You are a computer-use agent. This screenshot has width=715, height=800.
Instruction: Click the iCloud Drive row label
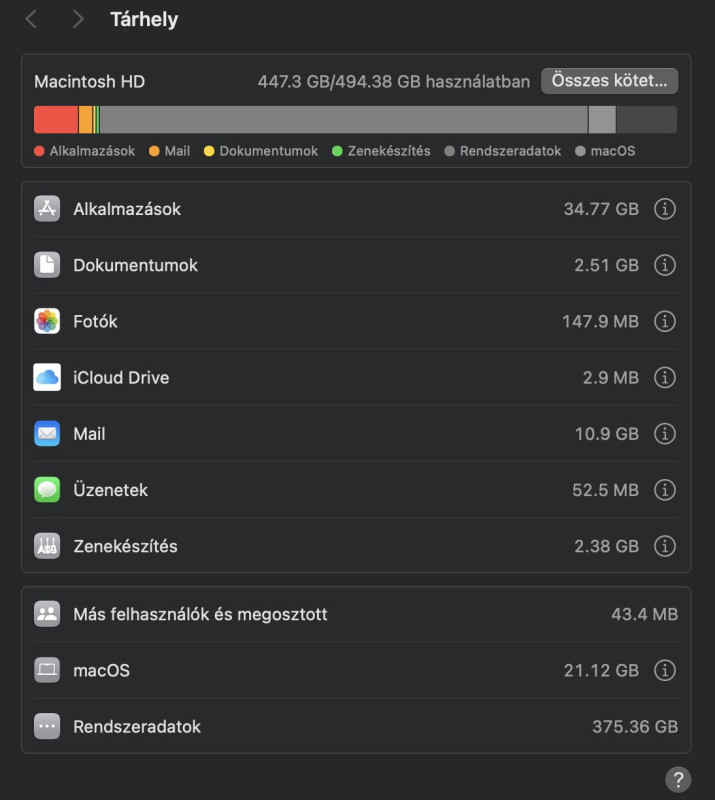point(121,378)
